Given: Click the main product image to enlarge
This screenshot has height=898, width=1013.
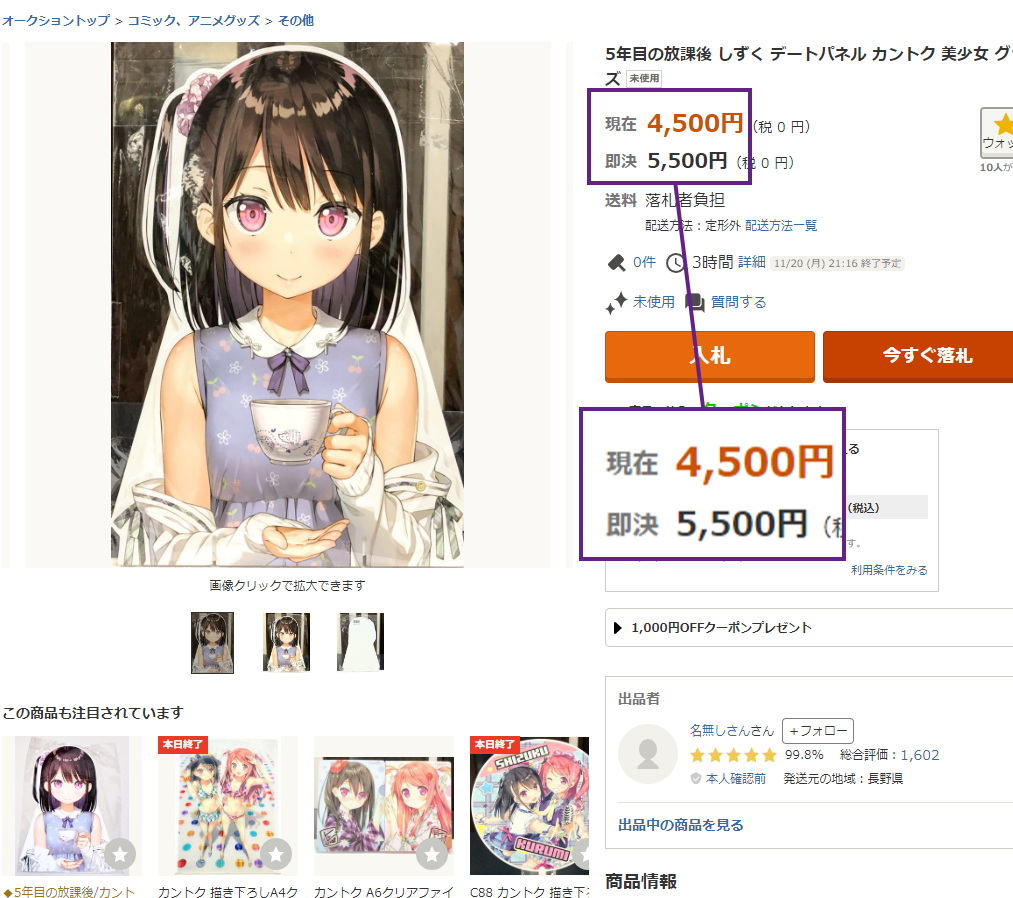Looking at the screenshot, I should 287,305.
